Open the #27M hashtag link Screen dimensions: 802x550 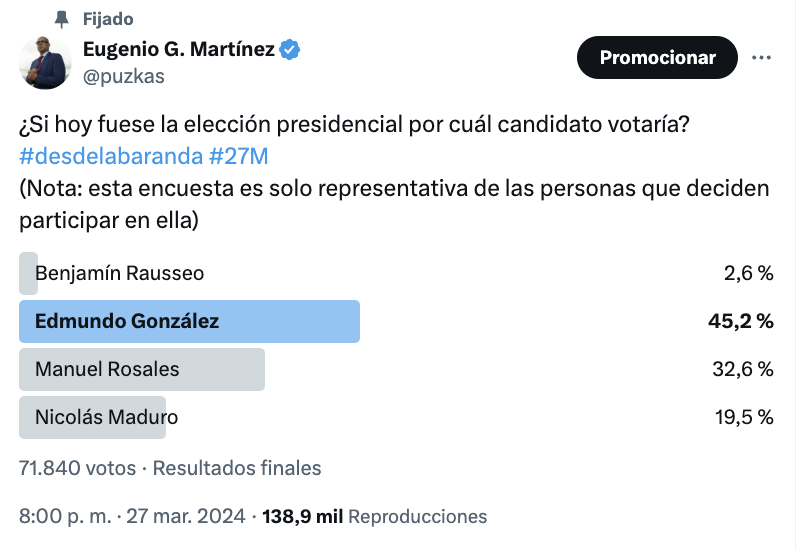point(239,156)
